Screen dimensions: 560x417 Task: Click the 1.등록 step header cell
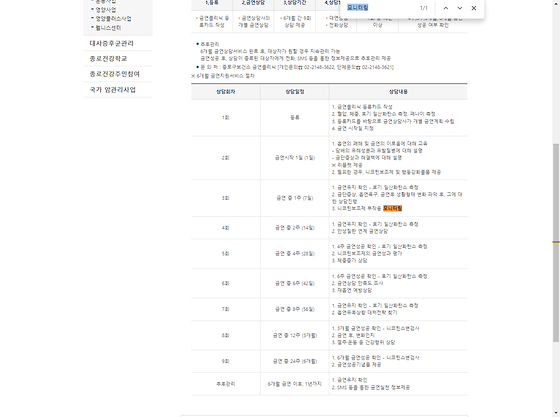point(212,4)
